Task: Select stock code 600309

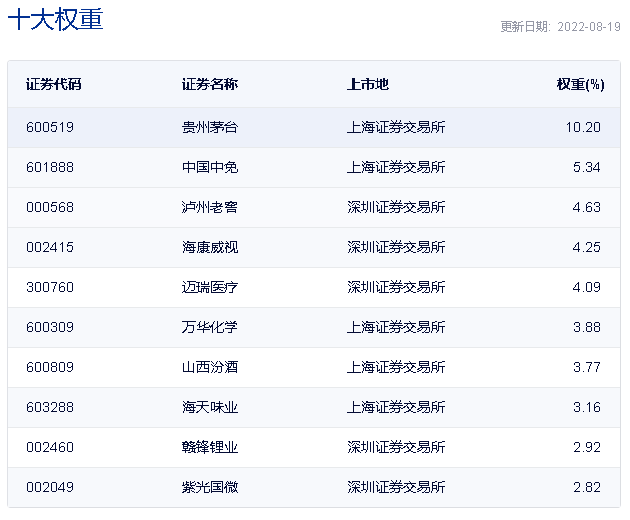Action: (50, 327)
